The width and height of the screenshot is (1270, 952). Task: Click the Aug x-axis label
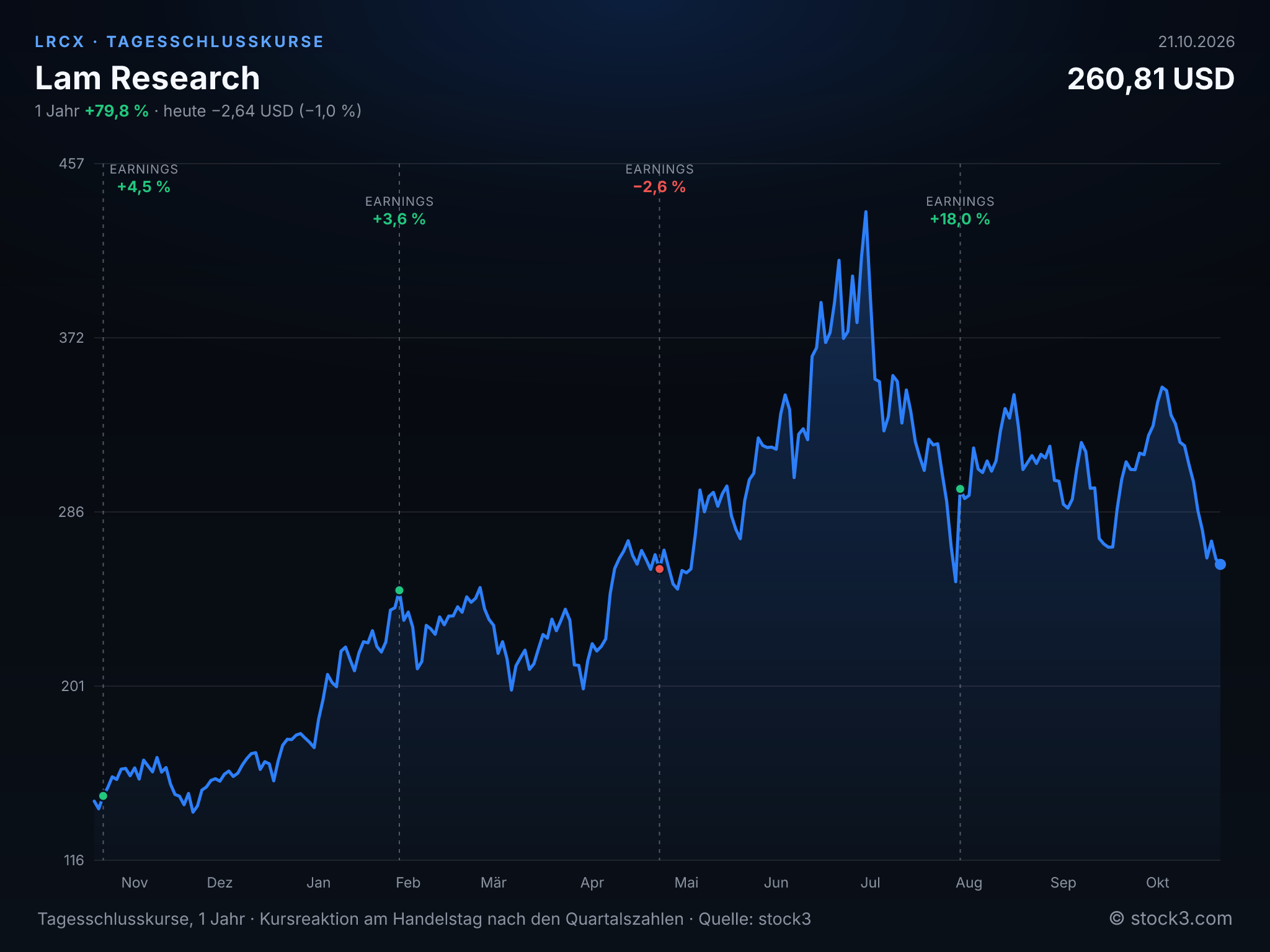[x=969, y=883]
